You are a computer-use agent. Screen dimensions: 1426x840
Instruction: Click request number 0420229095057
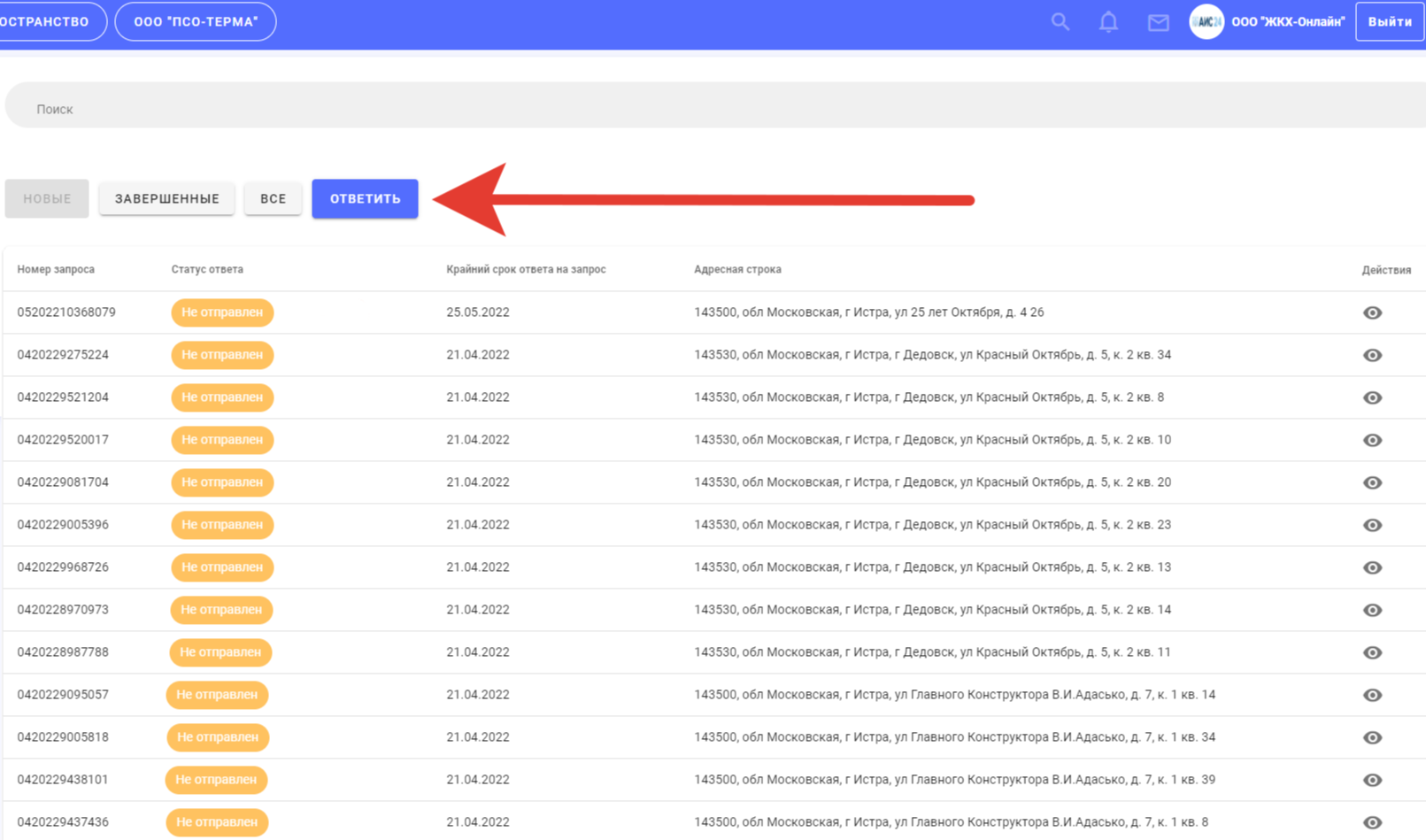tap(63, 695)
